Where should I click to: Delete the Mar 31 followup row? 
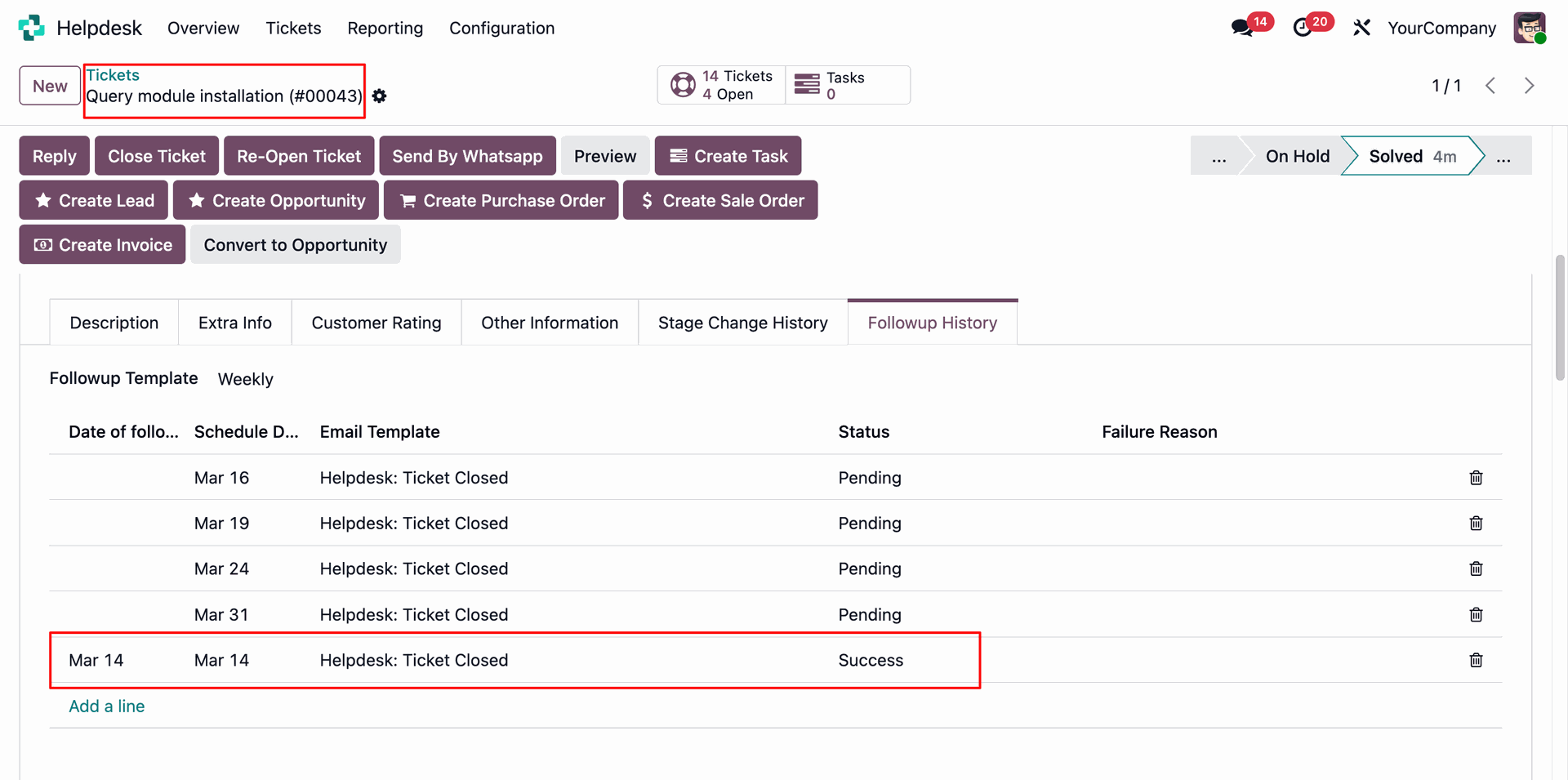[x=1476, y=615]
